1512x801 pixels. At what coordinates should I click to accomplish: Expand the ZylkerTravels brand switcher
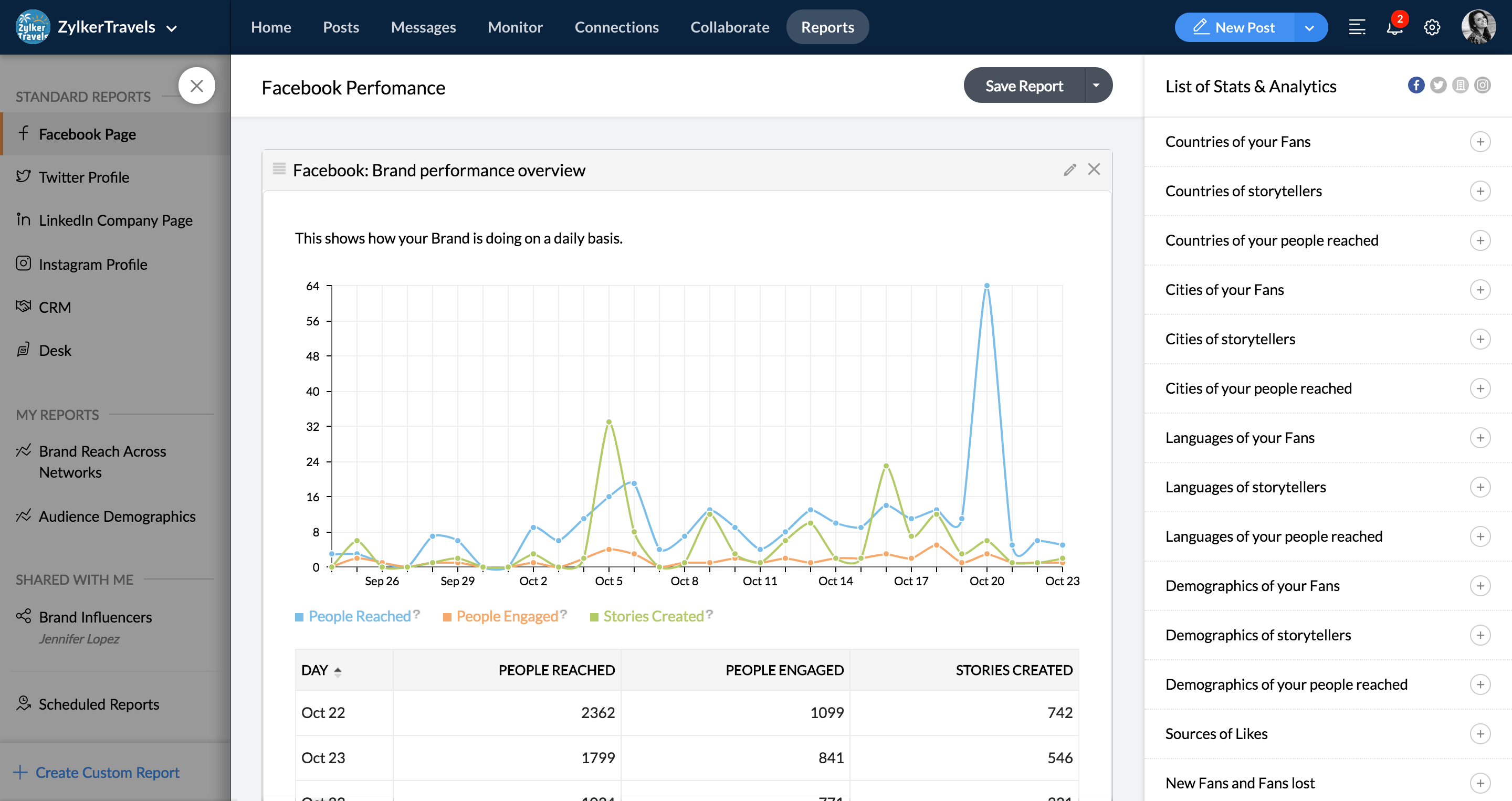[x=171, y=28]
